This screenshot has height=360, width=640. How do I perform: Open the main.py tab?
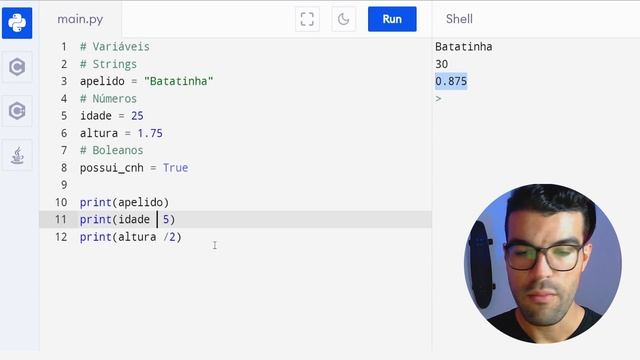coord(80,19)
